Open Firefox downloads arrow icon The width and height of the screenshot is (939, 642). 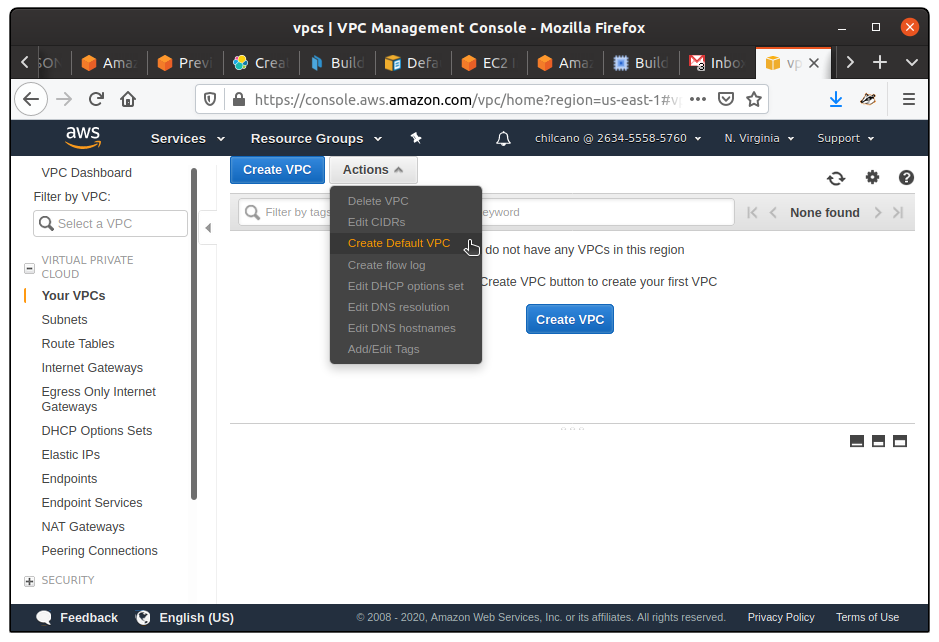pos(836,99)
